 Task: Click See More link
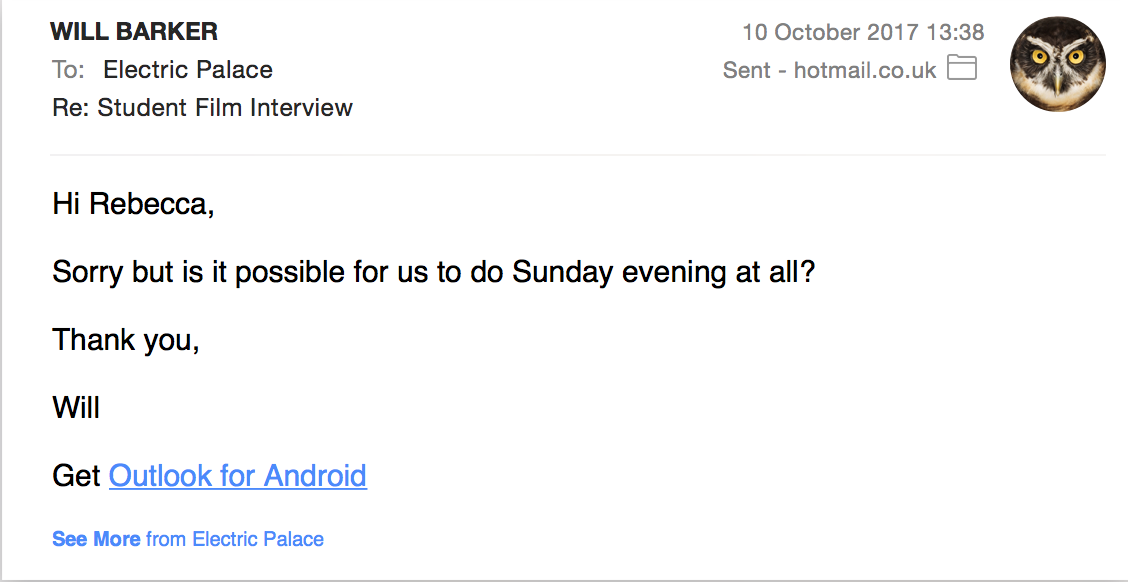[x=96, y=539]
